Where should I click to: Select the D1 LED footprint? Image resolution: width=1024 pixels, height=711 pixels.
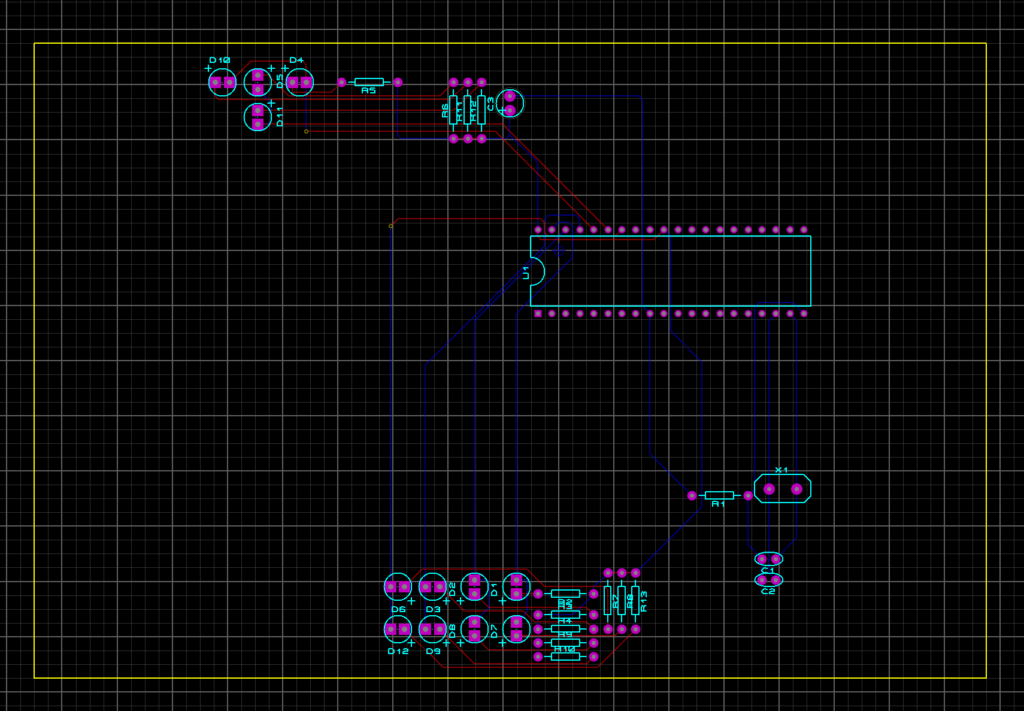[x=515, y=586]
